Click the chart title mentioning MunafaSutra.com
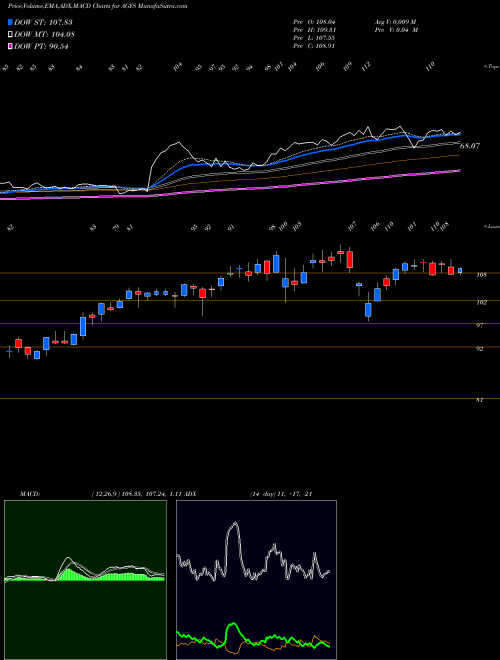 97,6
